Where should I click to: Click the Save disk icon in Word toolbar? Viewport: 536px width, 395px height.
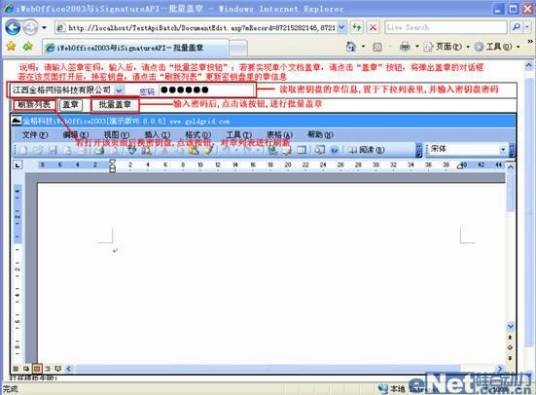click(x=52, y=150)
